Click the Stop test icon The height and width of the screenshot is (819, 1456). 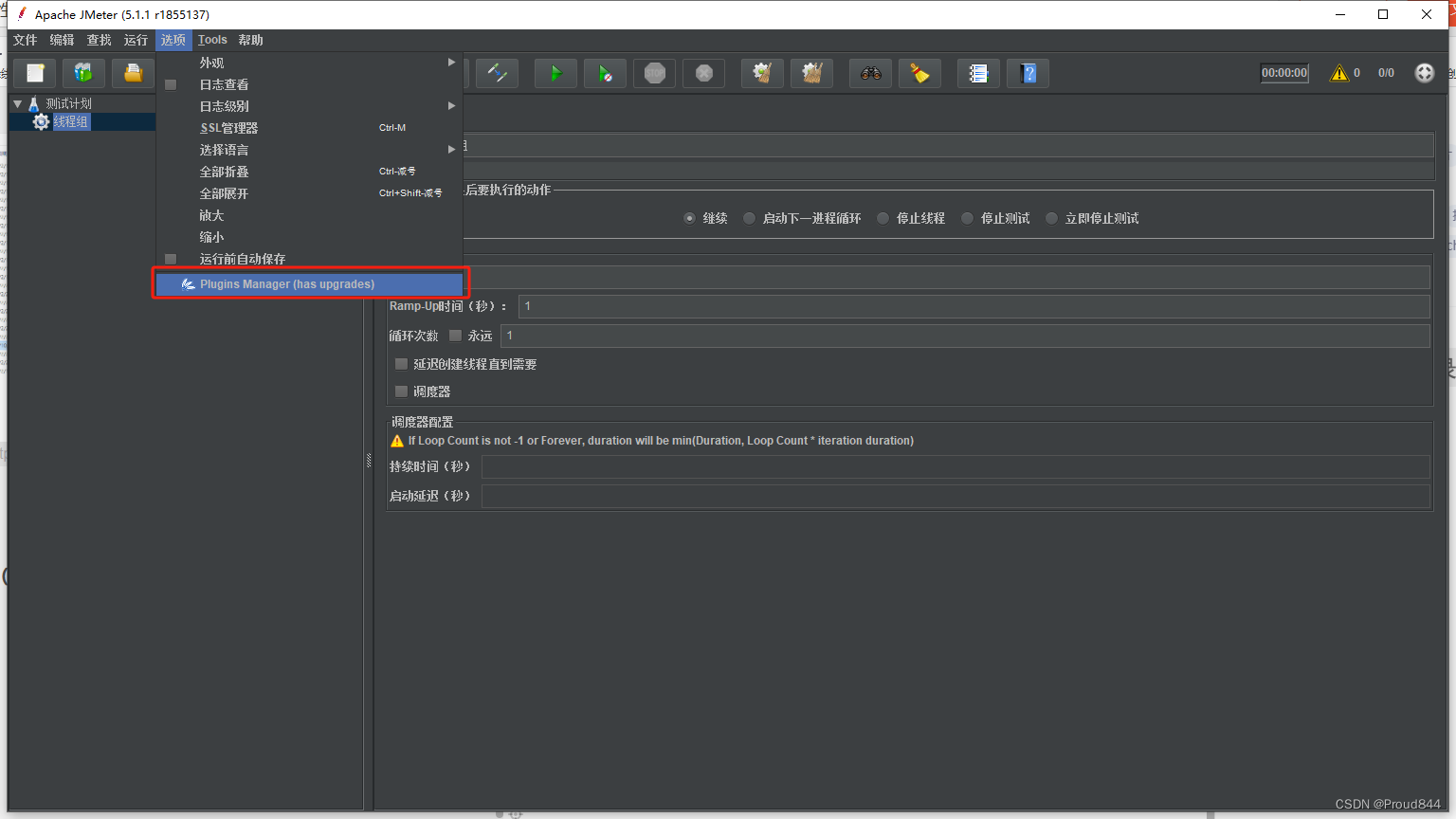tap(655, 73)
